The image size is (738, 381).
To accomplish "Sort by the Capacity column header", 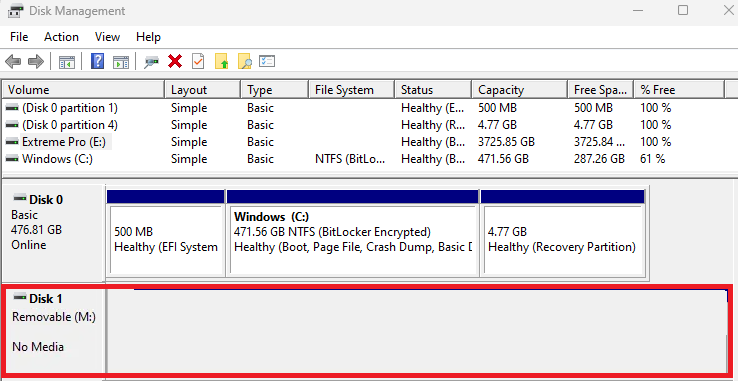I will [x=519, y=89].
